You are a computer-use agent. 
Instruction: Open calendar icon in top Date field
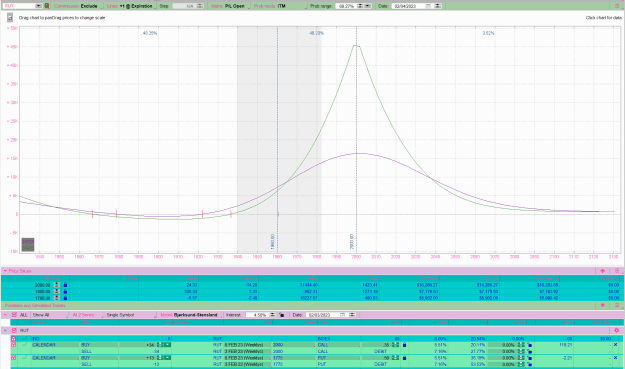(x=428, y=6)
